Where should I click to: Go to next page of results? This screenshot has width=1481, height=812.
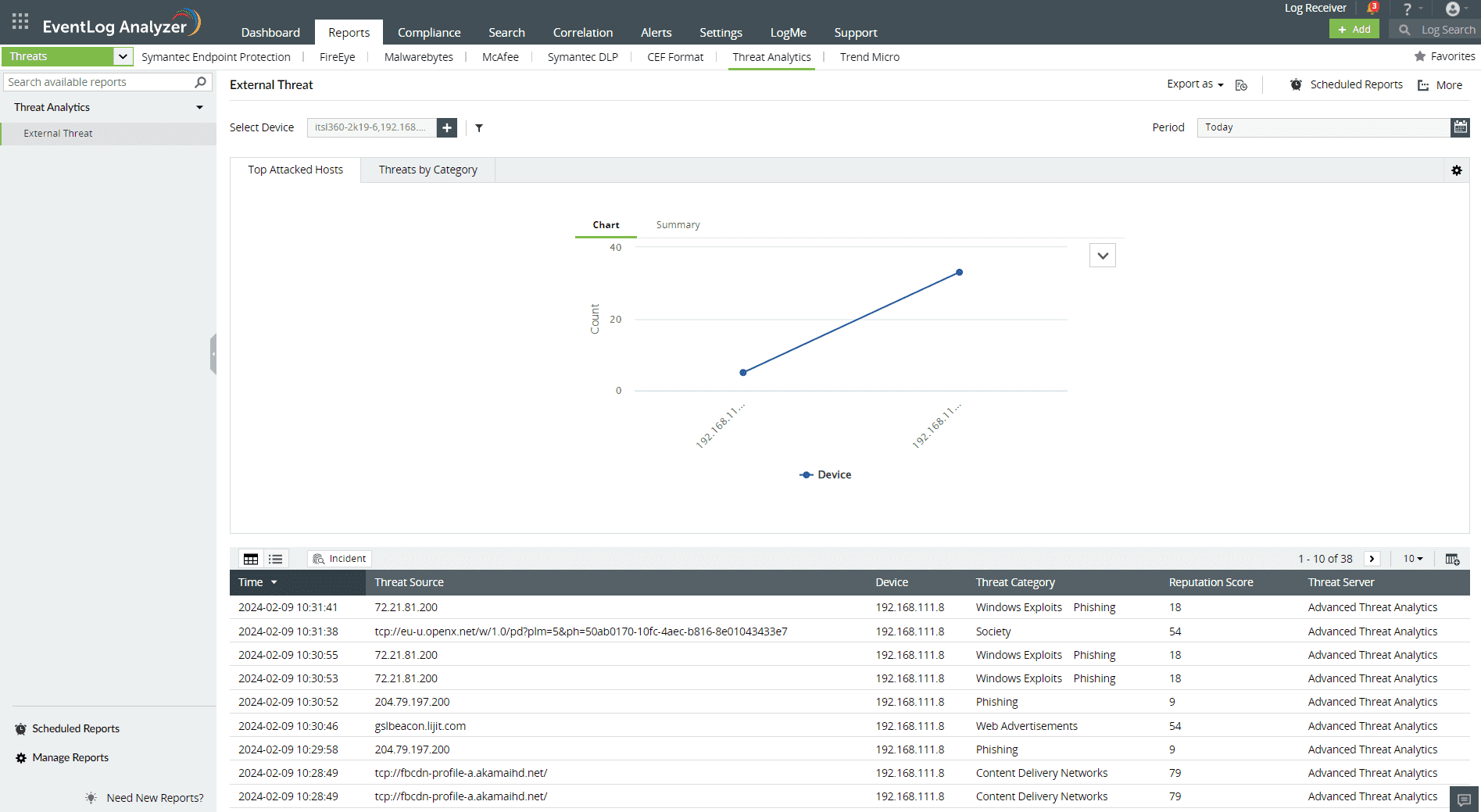1372,559
